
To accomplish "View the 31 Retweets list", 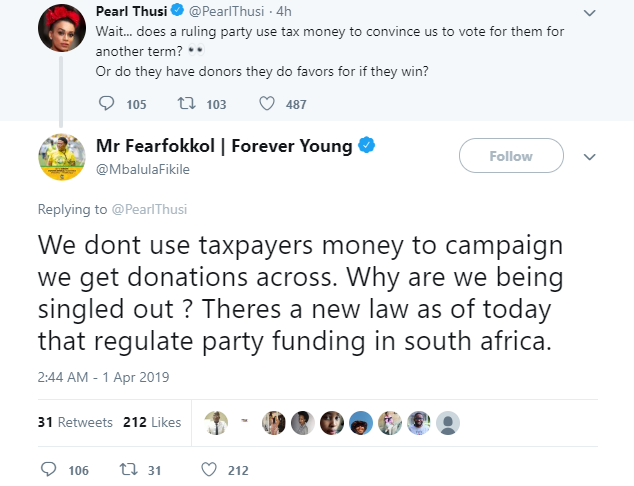I will (75, 422).
